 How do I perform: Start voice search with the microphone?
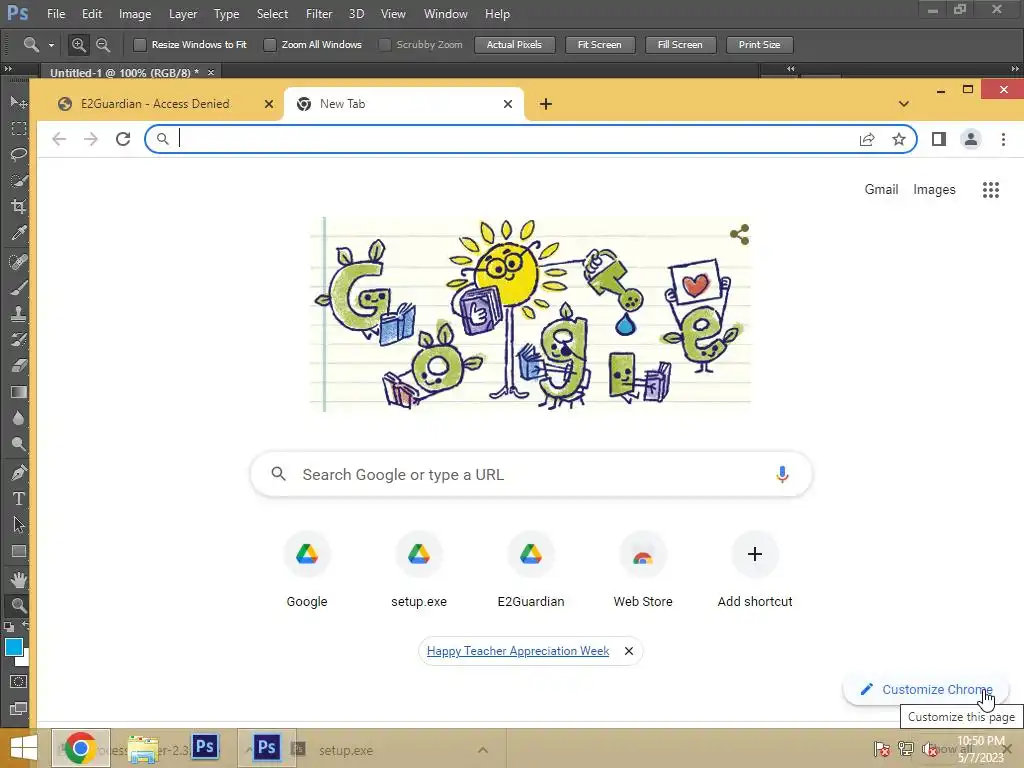point(782,474)
